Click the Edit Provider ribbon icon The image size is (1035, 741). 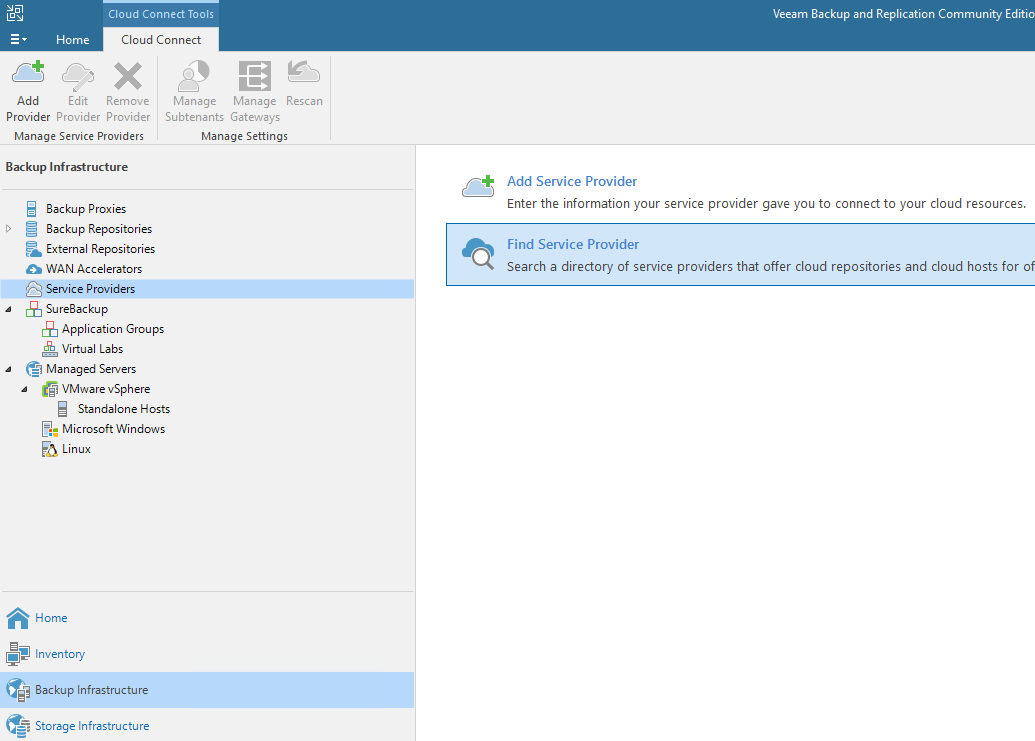78,76
